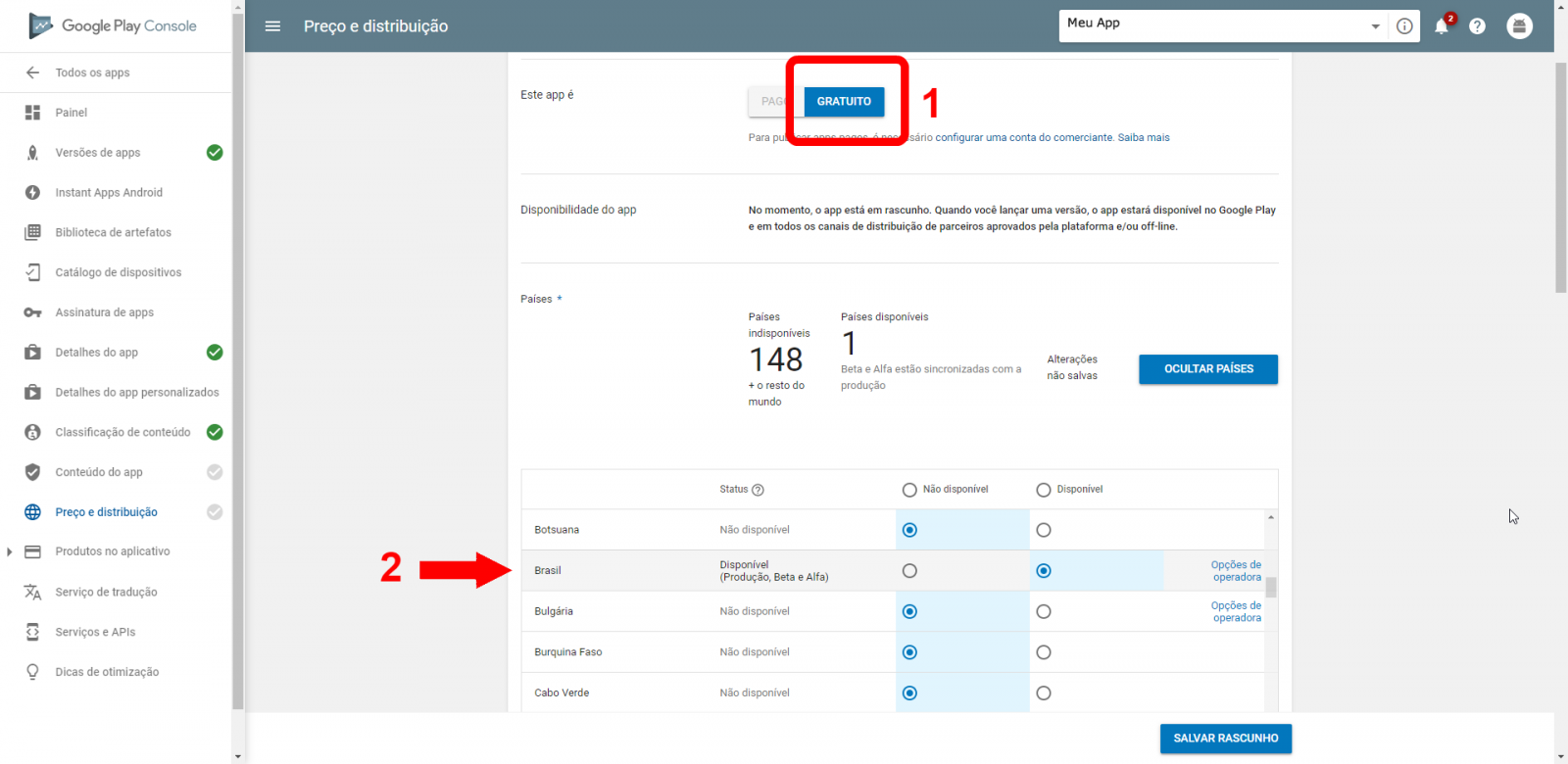Click the back arrow beside Todos os apps
Image resolution: width=1568 pixels, height=764 pixels.
tap(32, 72)
